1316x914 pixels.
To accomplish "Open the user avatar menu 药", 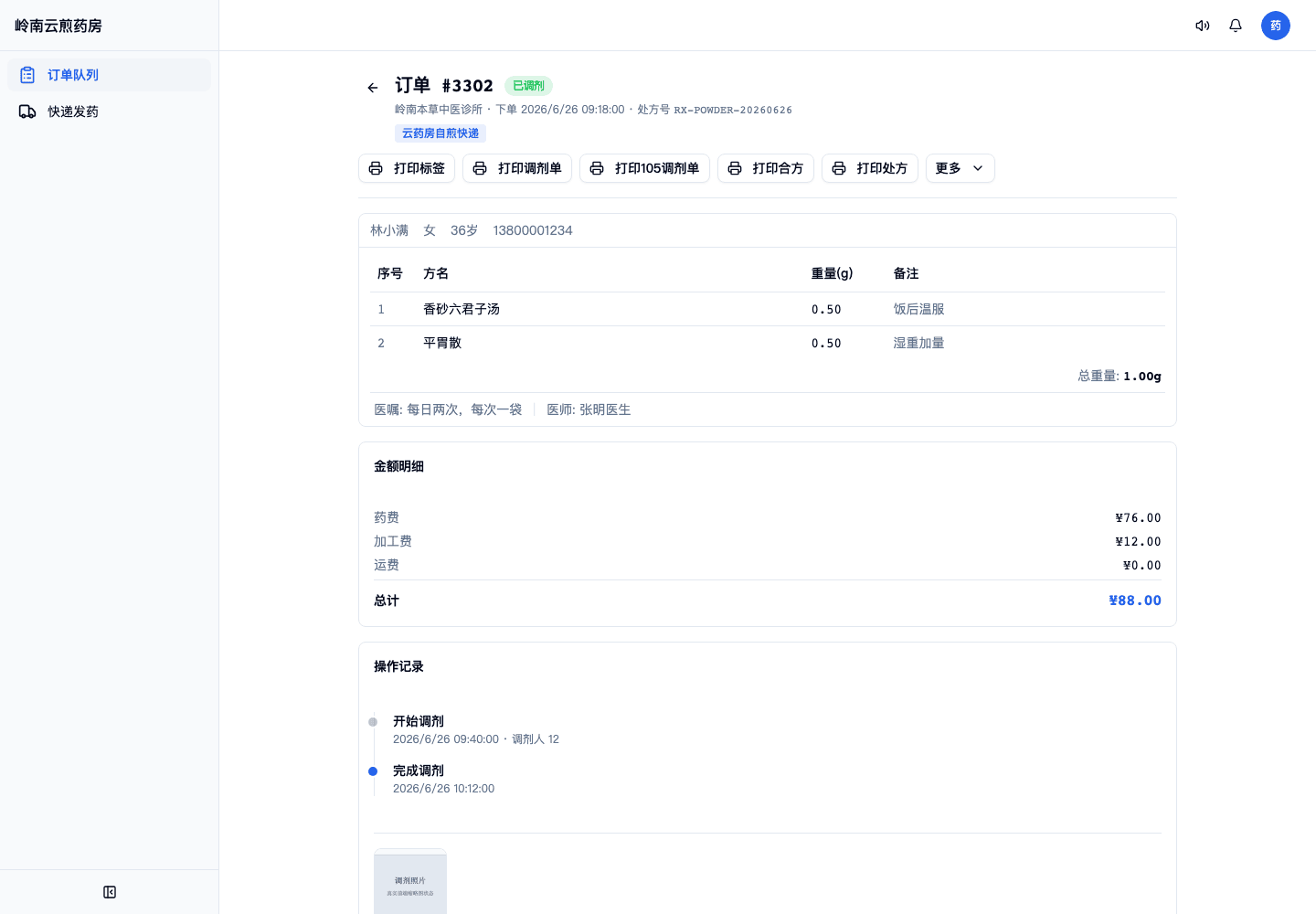I will 1276,26.
